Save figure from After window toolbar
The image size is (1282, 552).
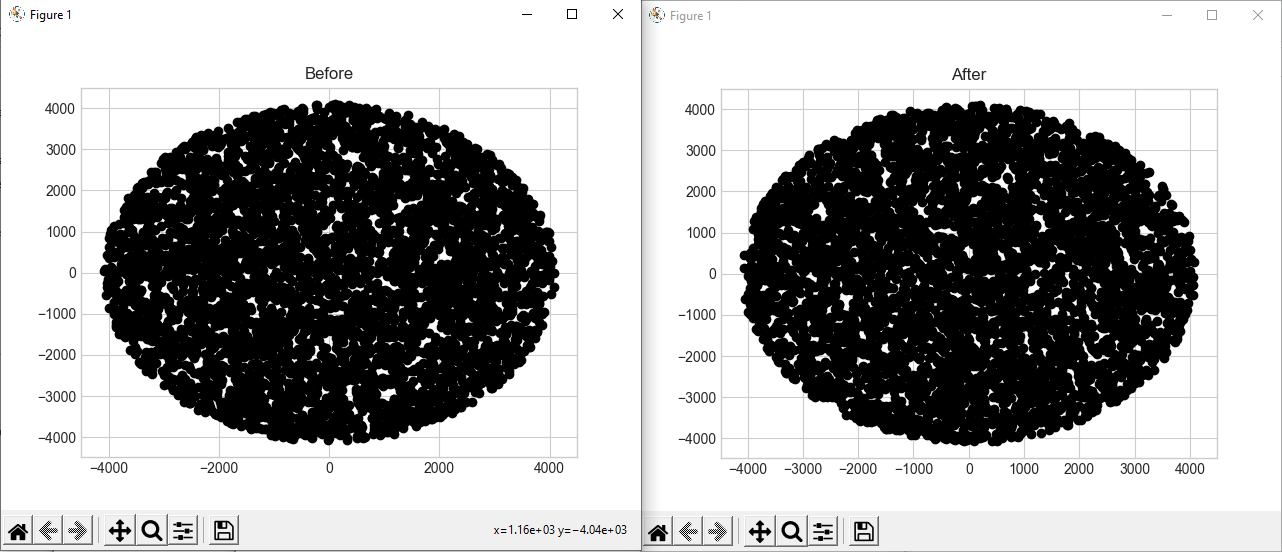point(864,532)
